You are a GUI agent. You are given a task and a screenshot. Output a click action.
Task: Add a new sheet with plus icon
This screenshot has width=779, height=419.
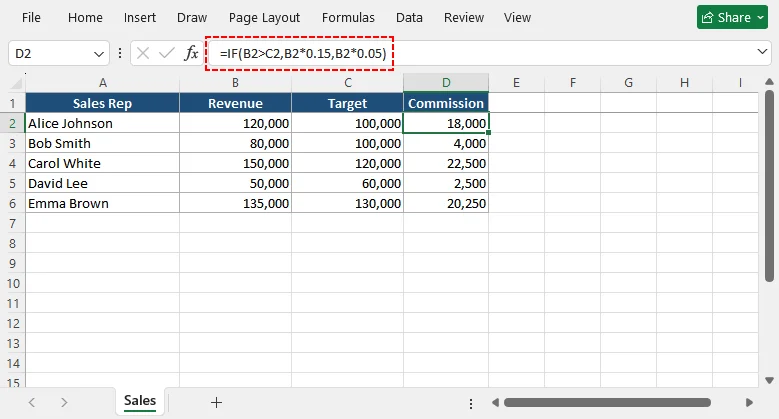pos(216,402)
